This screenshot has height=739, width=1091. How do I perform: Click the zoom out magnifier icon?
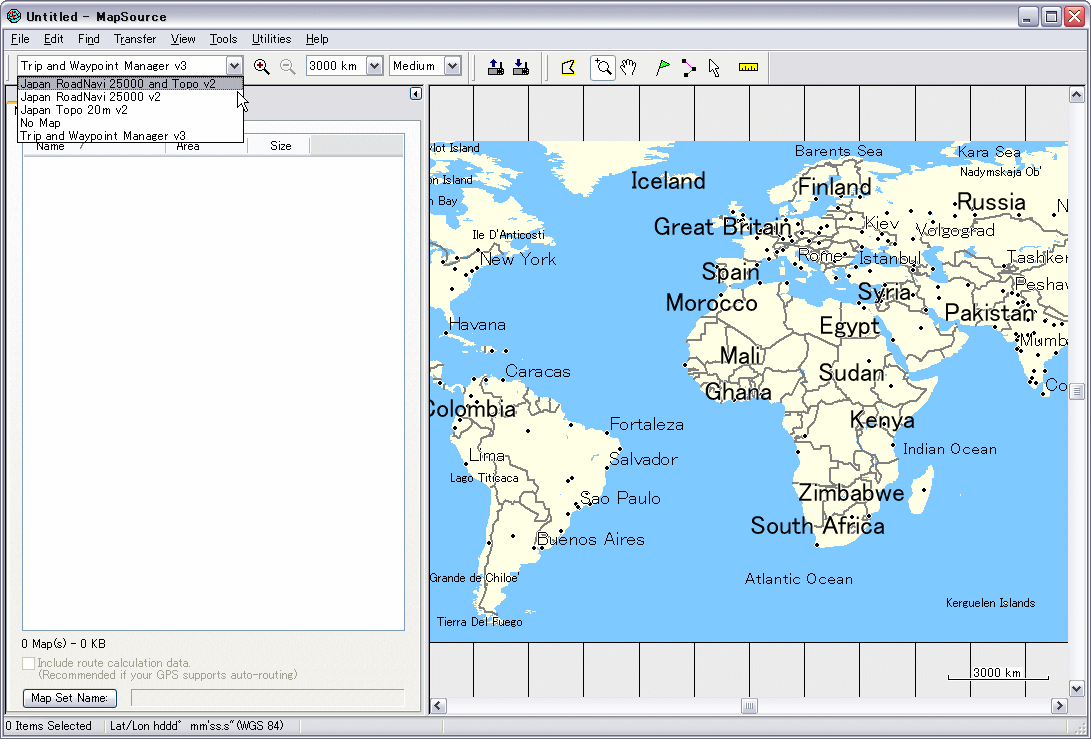(x=287, y=66)
